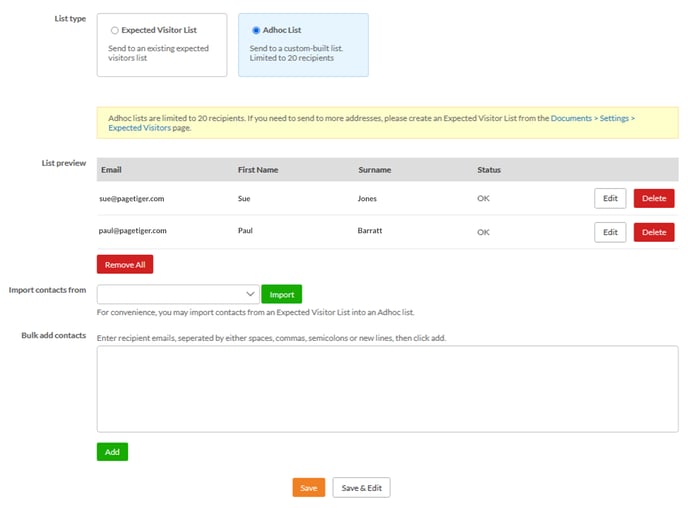Screen dimensions: 688x508
Task: Edit the sue@pagetiger.com recipient
Action: (610, 198)
